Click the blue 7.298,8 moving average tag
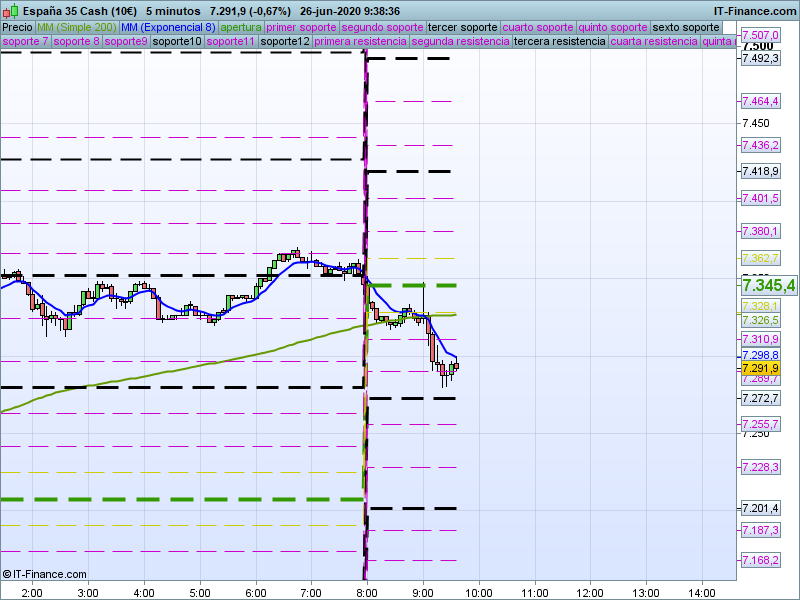Screen dimensions: 800x600 click(x=760, y=355)
